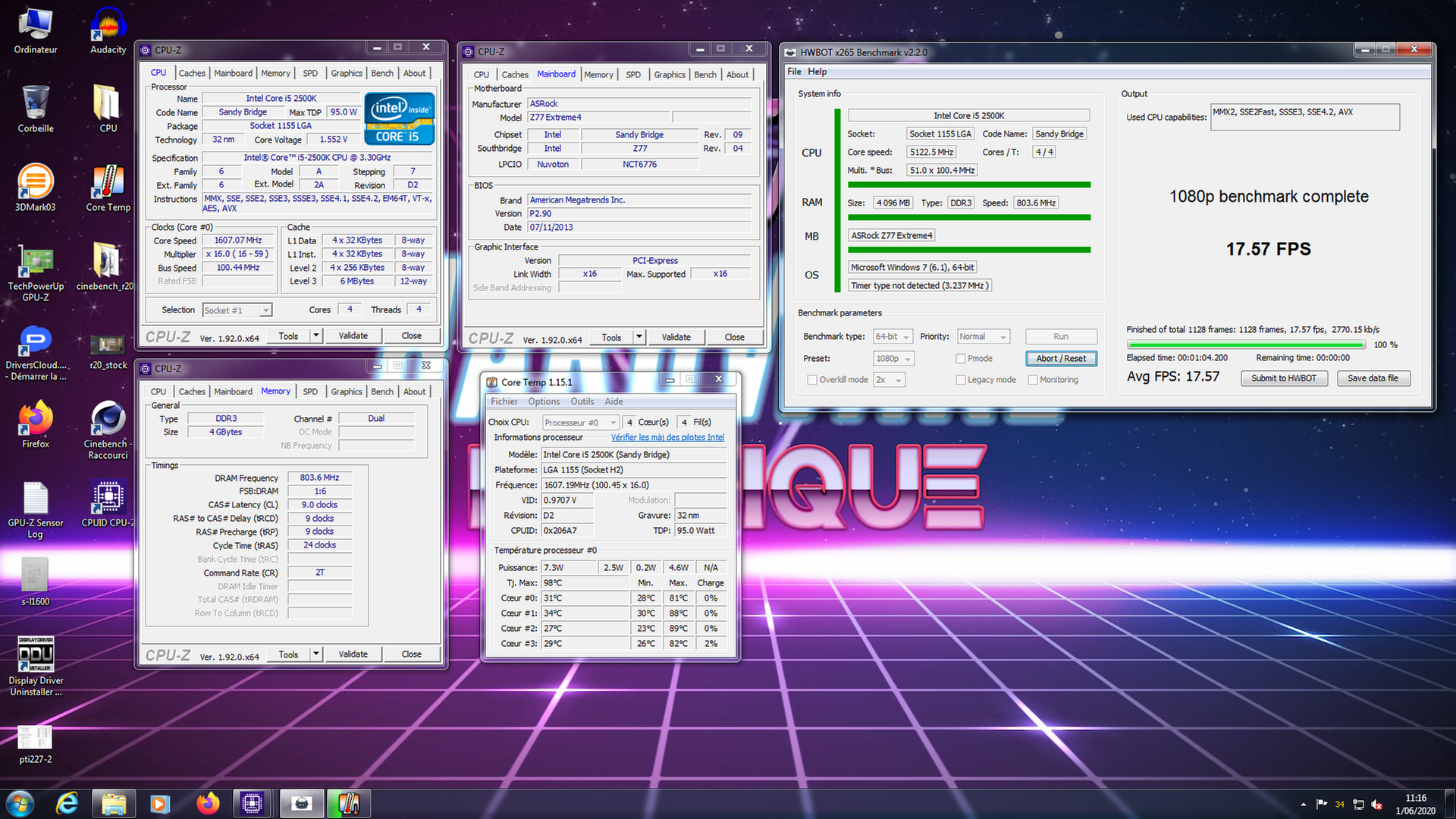Screen dimensions: 1456x819
Task: Click Submit to HWBOT button
Action: [1284, 378]
